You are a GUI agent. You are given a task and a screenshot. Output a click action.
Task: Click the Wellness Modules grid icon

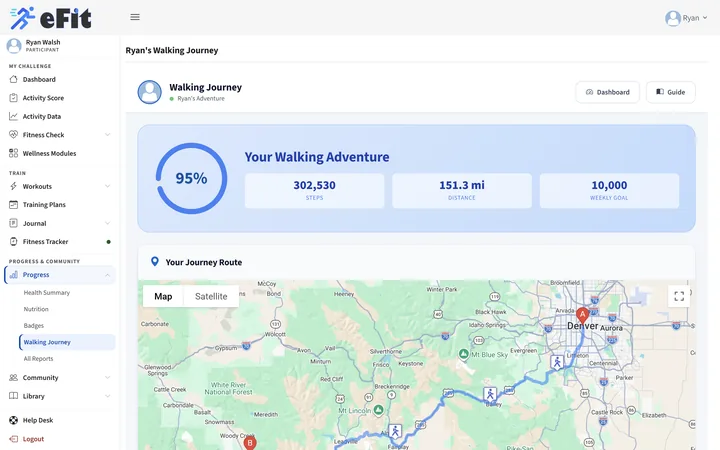coord(13,153)
